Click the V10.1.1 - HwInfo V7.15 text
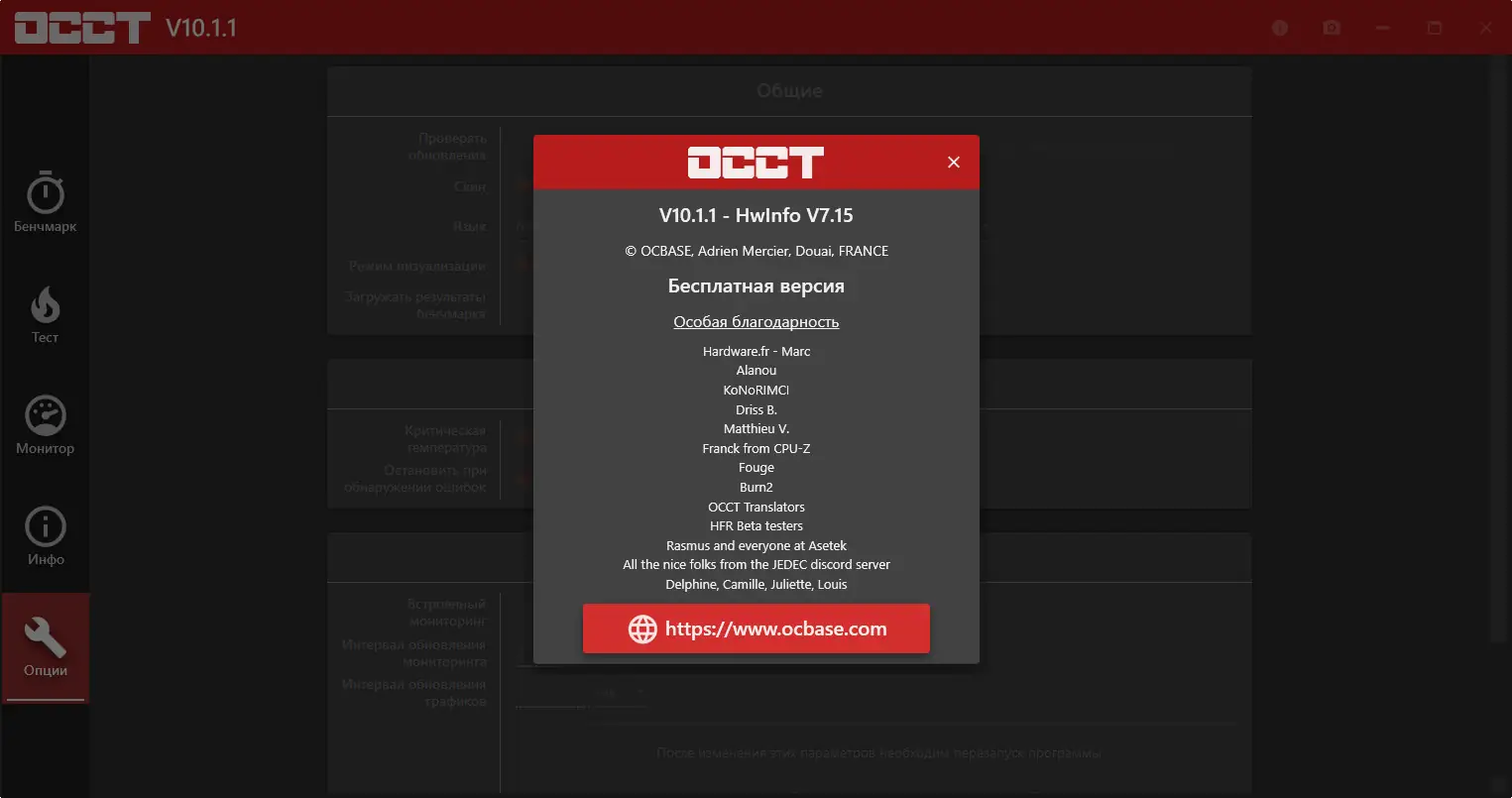The image size is (1512, 798). pos(756,215)
